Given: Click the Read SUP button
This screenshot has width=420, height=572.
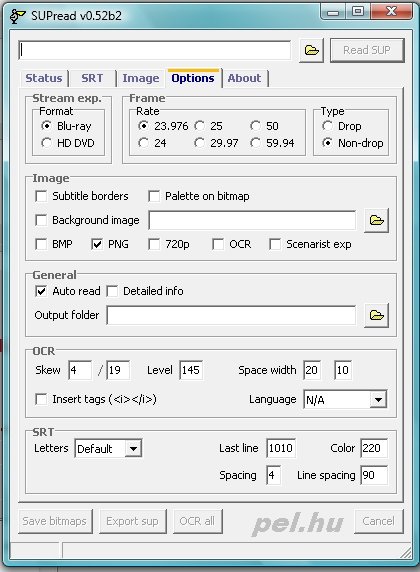Looking at the screenshot, I should (x=367, y=50).
